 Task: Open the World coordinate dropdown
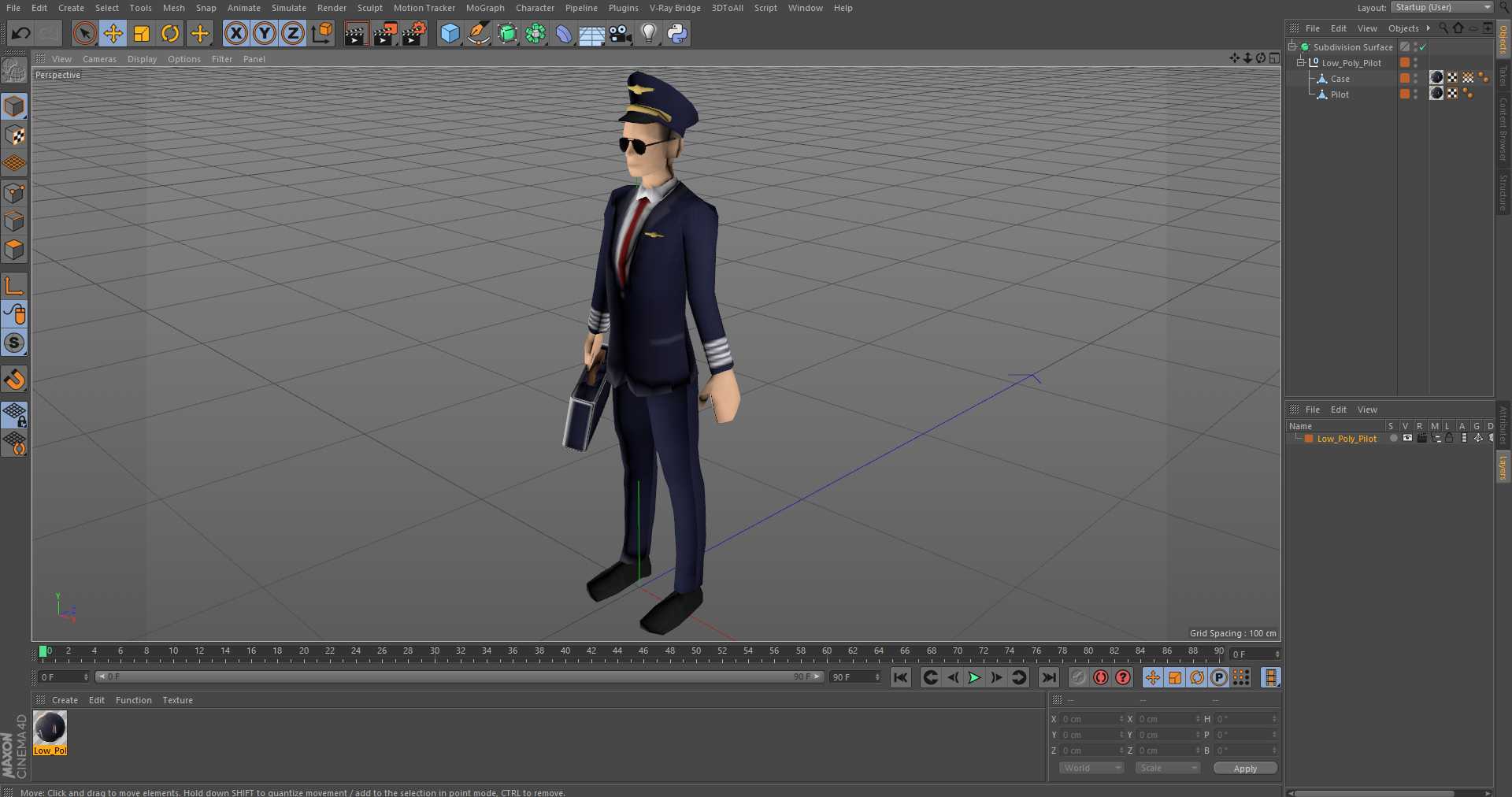click(1091, 768)
